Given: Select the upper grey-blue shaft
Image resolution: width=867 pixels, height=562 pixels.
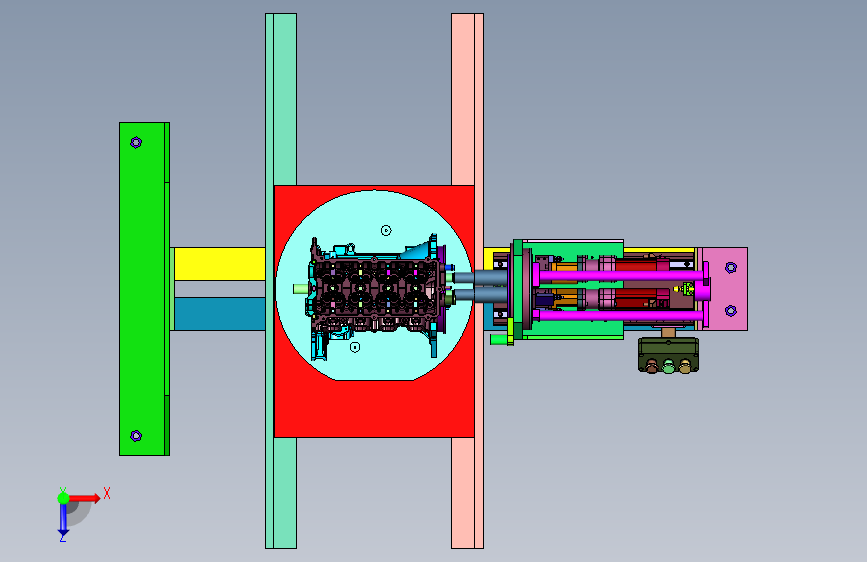Looking at the screenshot, I should [480, 277].
